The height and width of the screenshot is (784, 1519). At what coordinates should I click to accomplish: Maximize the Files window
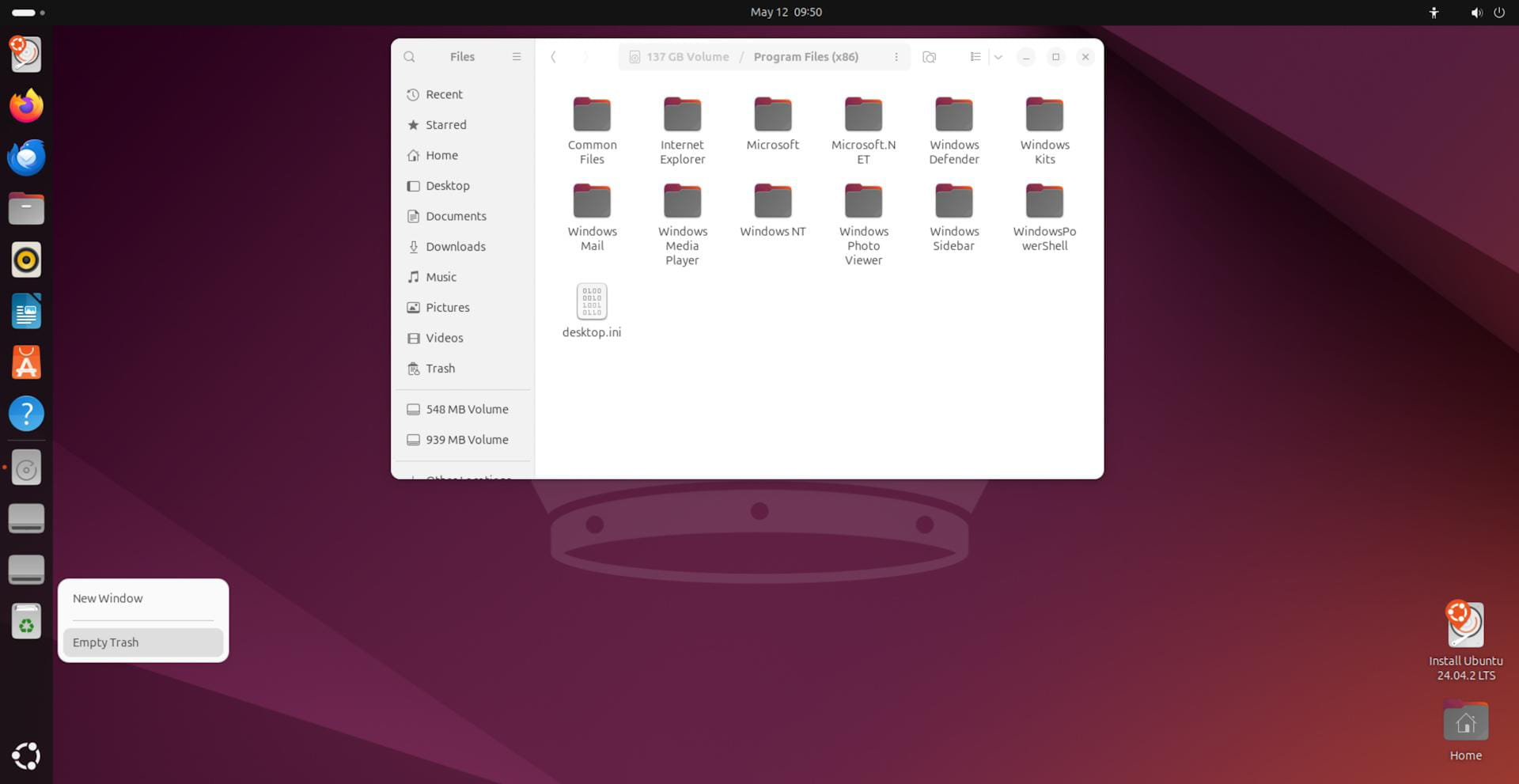click(1055, 57)
